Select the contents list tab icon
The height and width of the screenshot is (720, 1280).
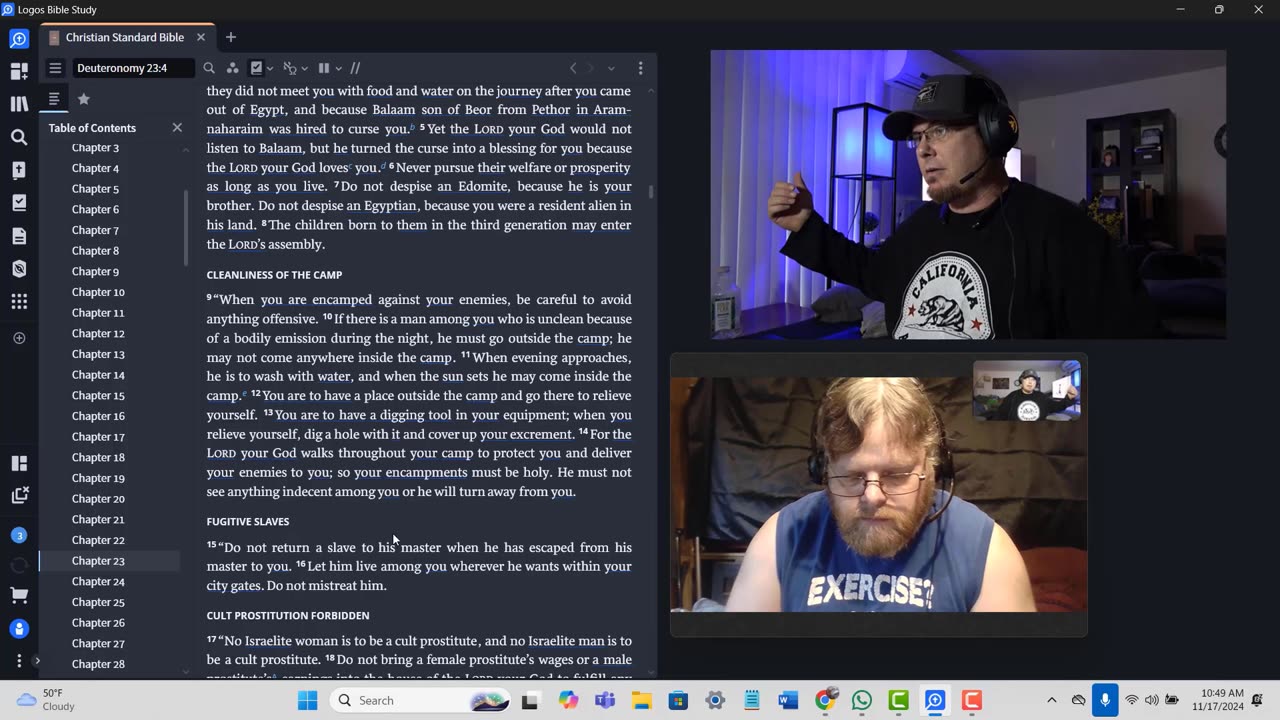point(54,99)
